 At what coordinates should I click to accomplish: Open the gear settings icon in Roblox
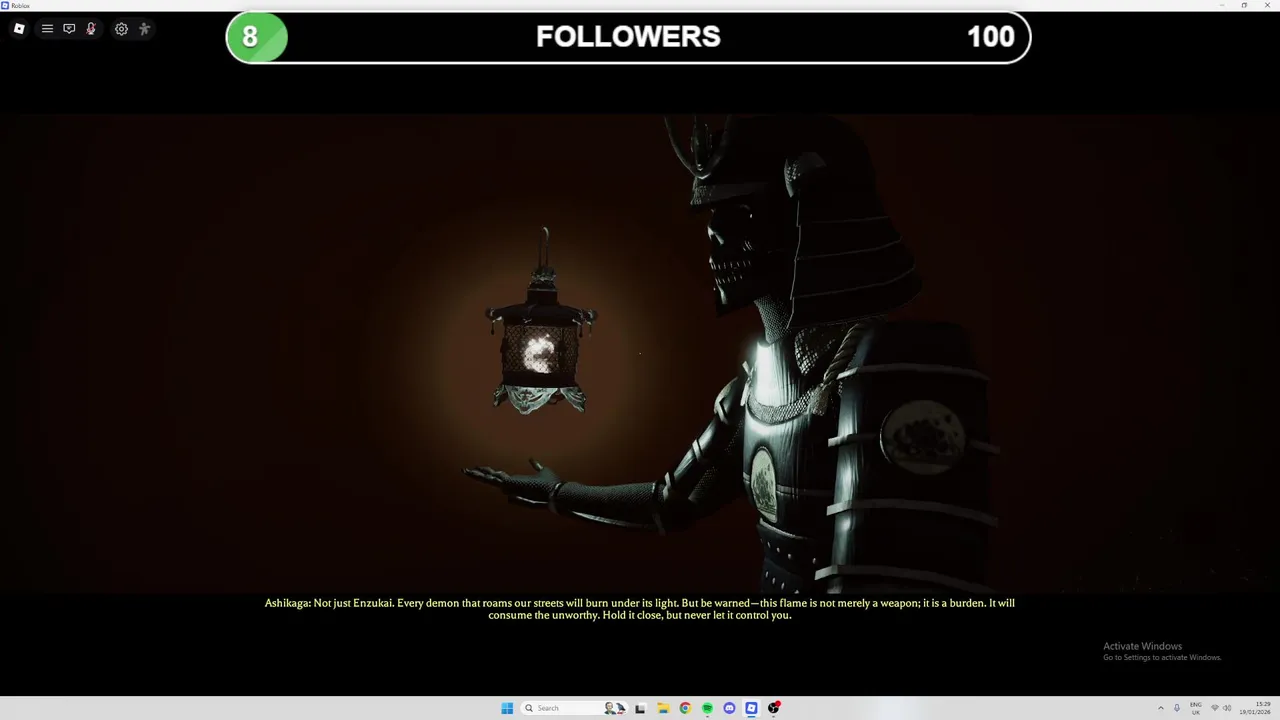[x=121, y=29]
